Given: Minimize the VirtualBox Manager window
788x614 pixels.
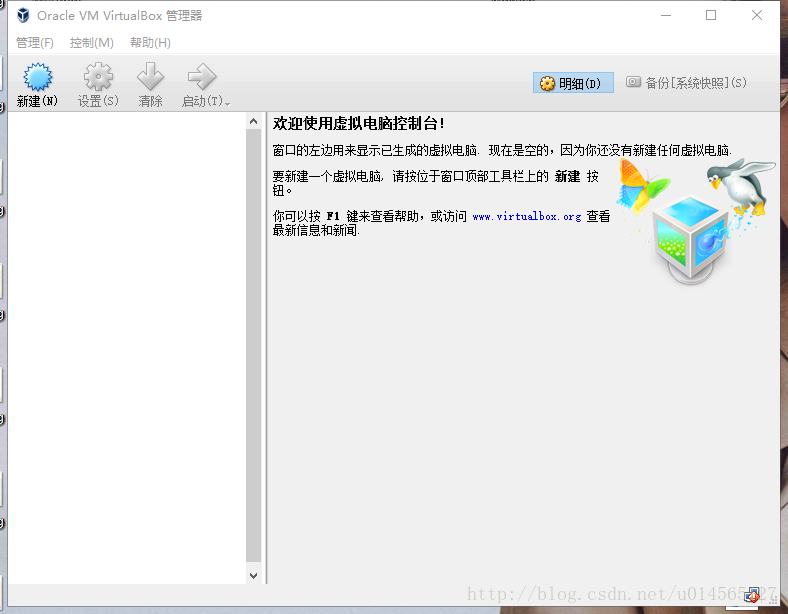Looking at the screenshot, I should pyautogui.click(x=666, y=16).
